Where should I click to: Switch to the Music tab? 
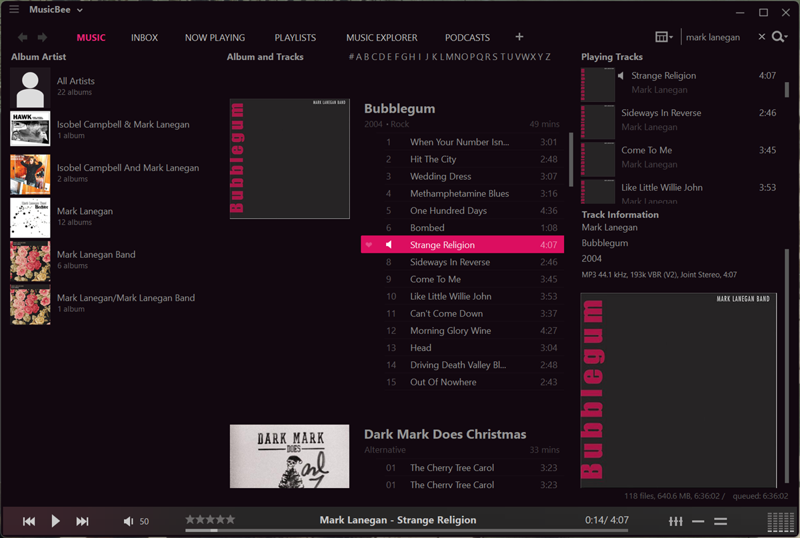pos(91,37)
